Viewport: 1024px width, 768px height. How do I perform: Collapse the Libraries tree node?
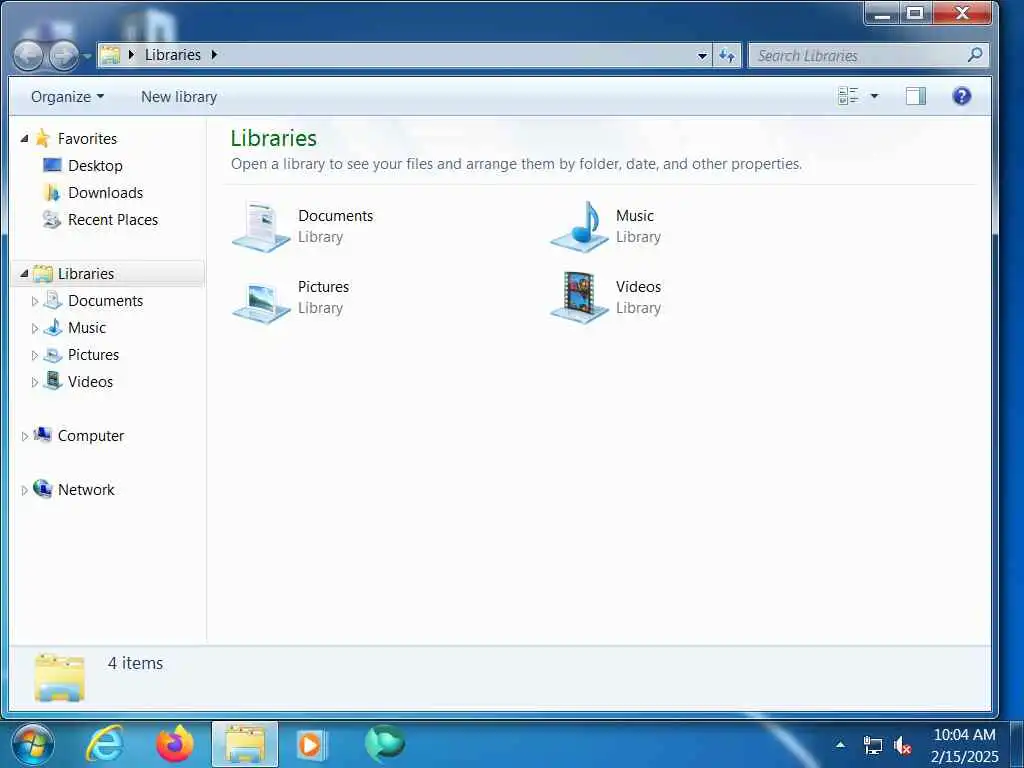click(x=24, y=274)
